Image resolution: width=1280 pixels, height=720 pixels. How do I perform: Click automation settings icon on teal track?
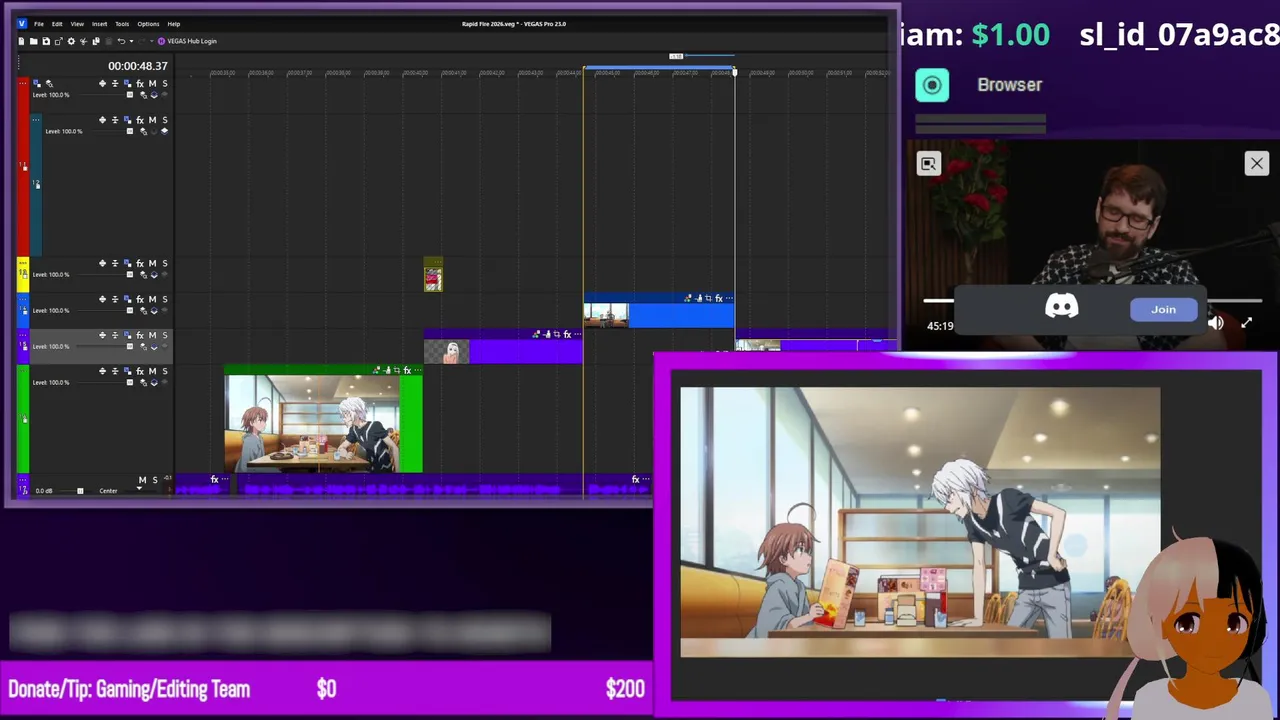click(143, 131)
